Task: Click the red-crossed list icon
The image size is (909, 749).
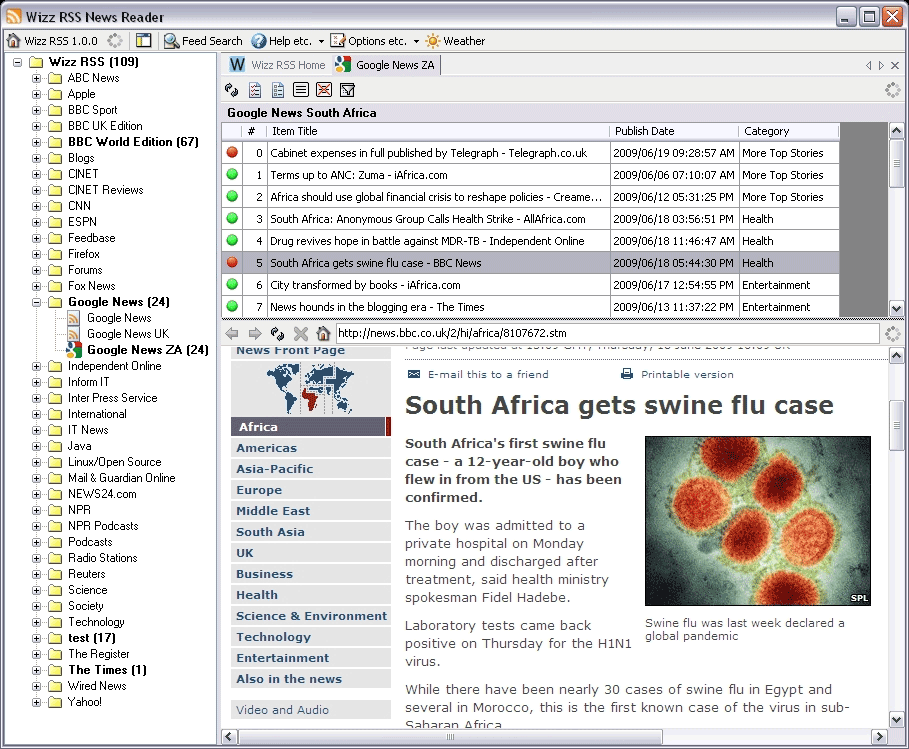Action: pyautogui.click(x=324, y=90)
